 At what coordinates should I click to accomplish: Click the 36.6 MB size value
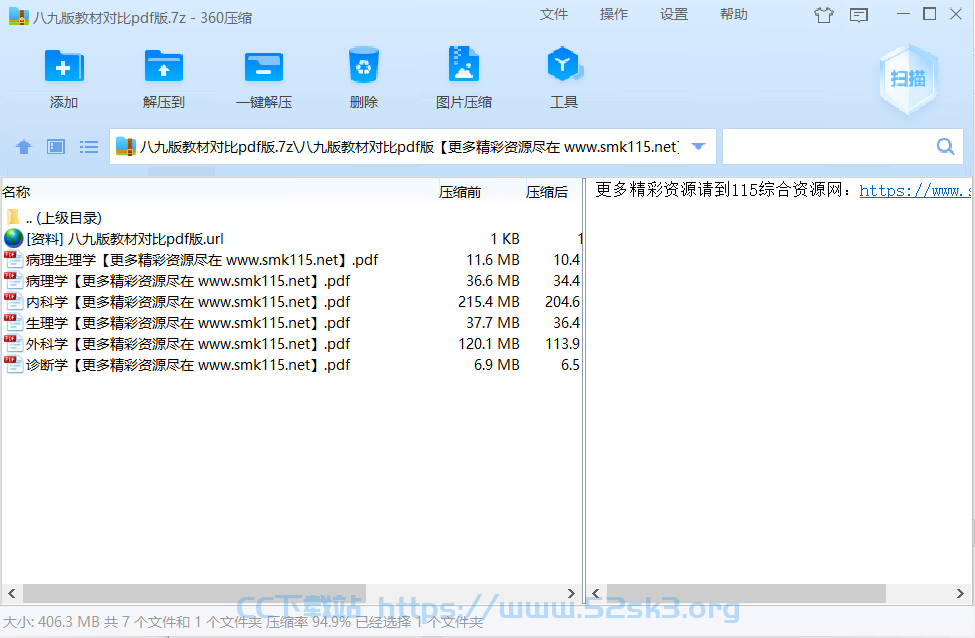(x=492, y=281)
